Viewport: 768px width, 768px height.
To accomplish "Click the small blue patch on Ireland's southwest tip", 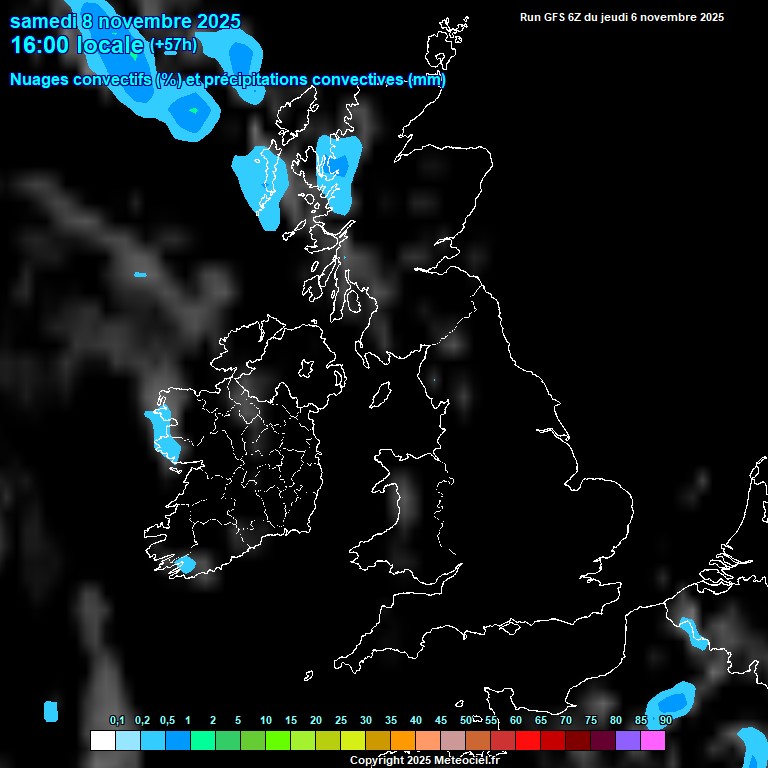I will [x=185, y=565].
